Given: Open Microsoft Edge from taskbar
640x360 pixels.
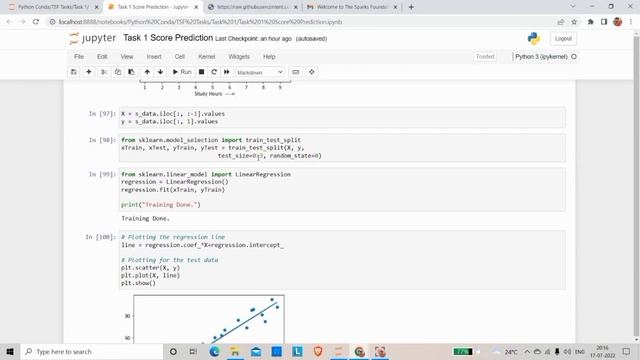Looking at the screenshot, I should click(214, 351).
